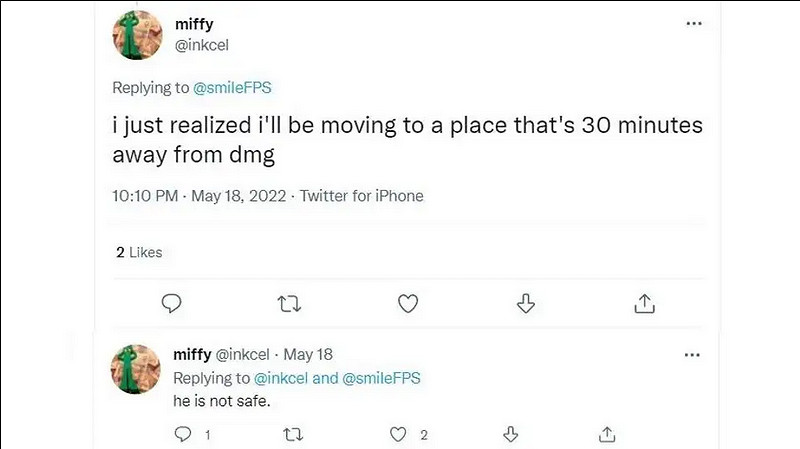
Task: Open miffy's profile picture in main tweet
Action: coord(136,35)
